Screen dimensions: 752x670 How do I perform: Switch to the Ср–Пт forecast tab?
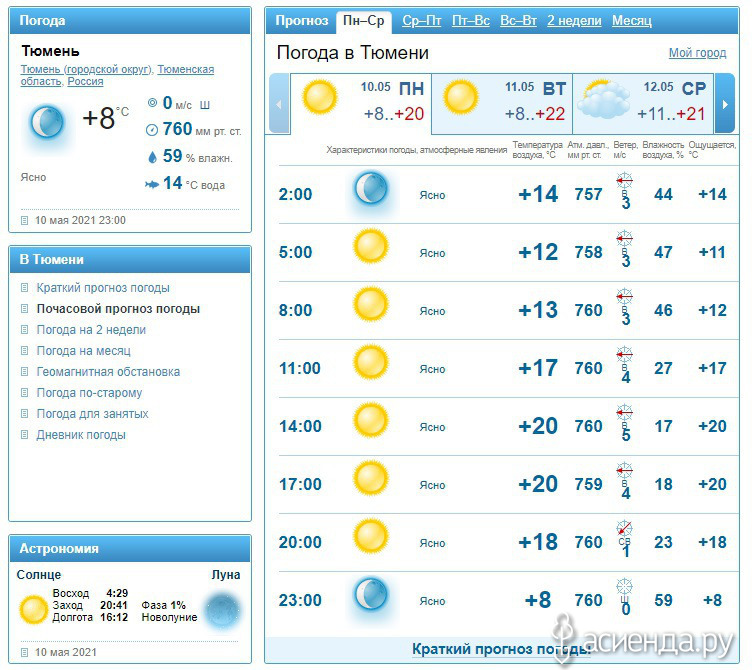click(422, 21)
